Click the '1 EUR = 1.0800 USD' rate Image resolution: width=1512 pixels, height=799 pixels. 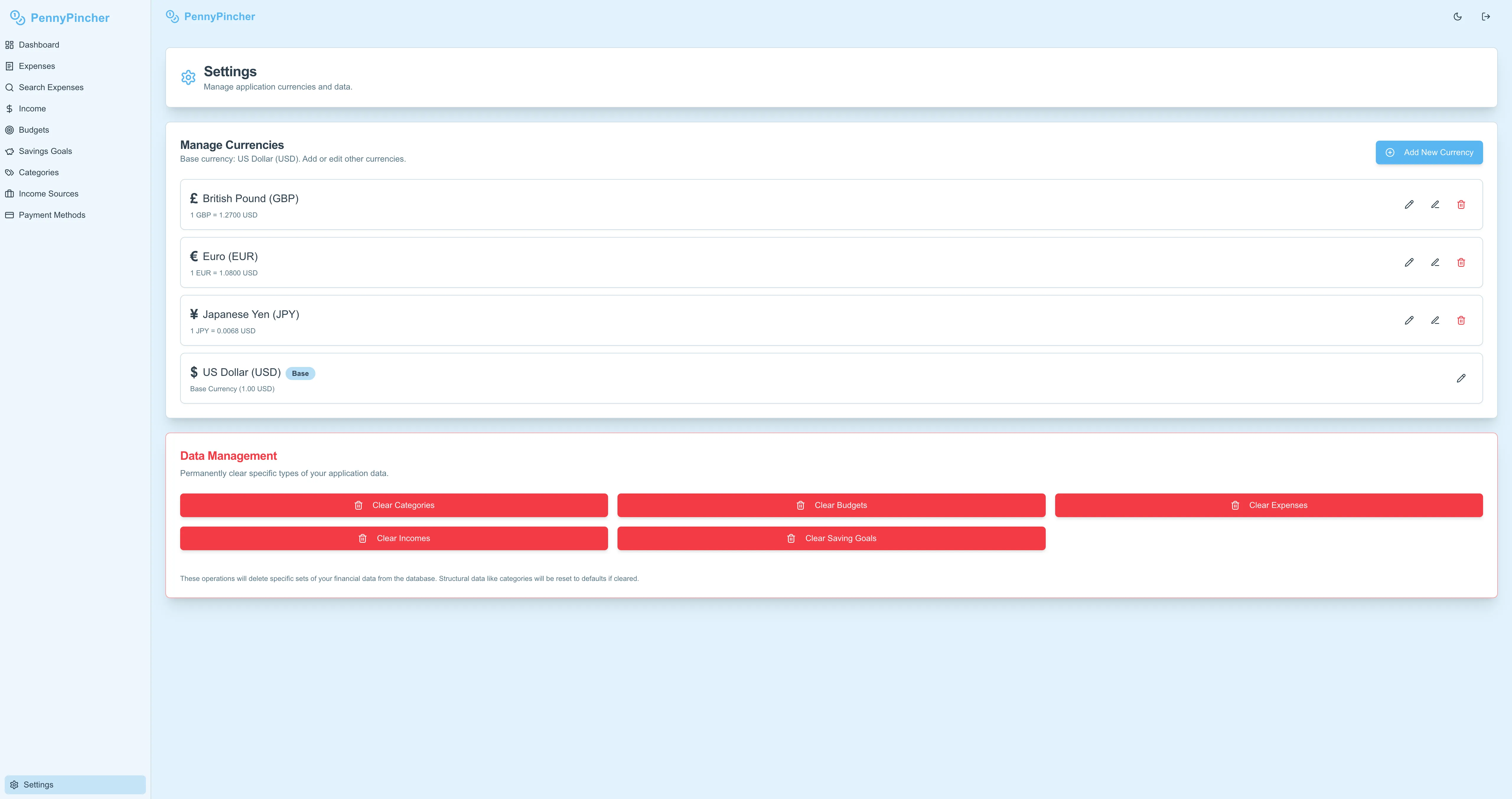(x=224, y=273)
